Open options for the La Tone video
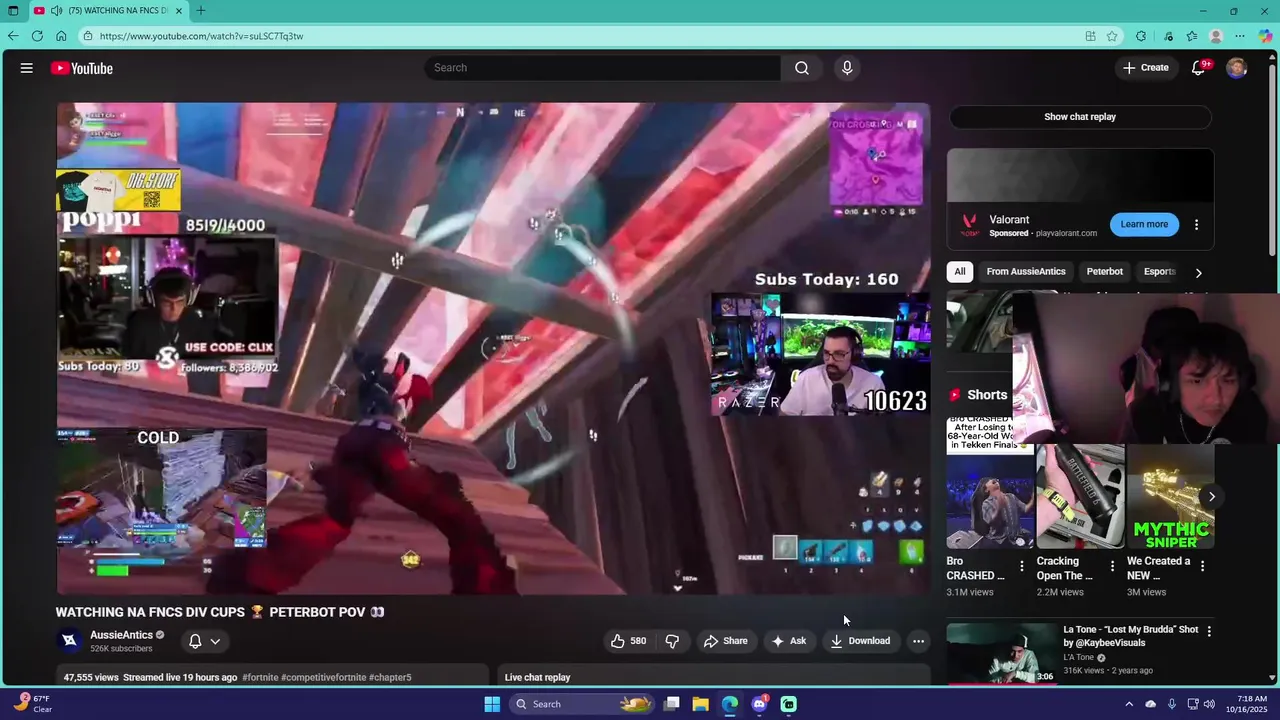This screenshot has height=720, width=1280. tap(1209, 631)
